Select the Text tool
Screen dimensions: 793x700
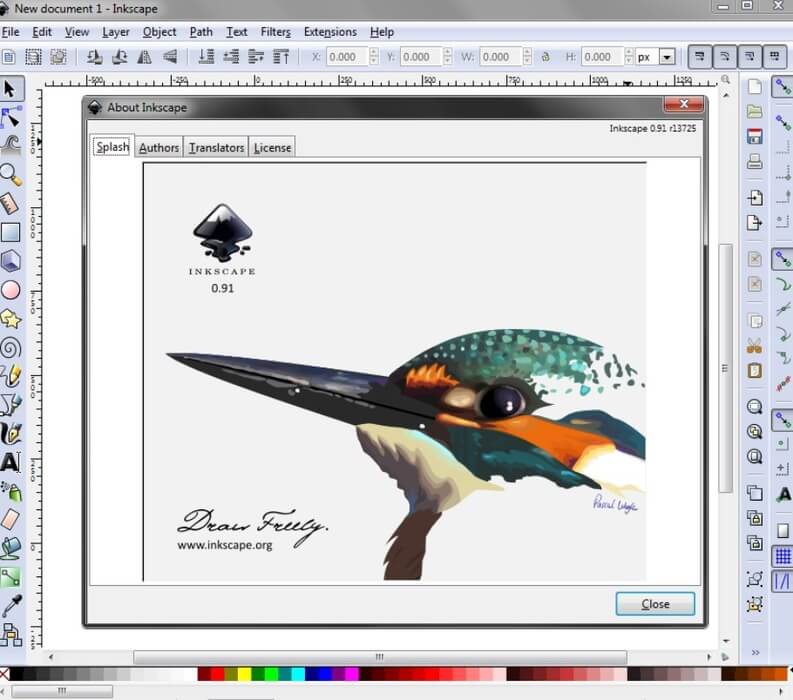pyautogui.click(x=10, y=462)
